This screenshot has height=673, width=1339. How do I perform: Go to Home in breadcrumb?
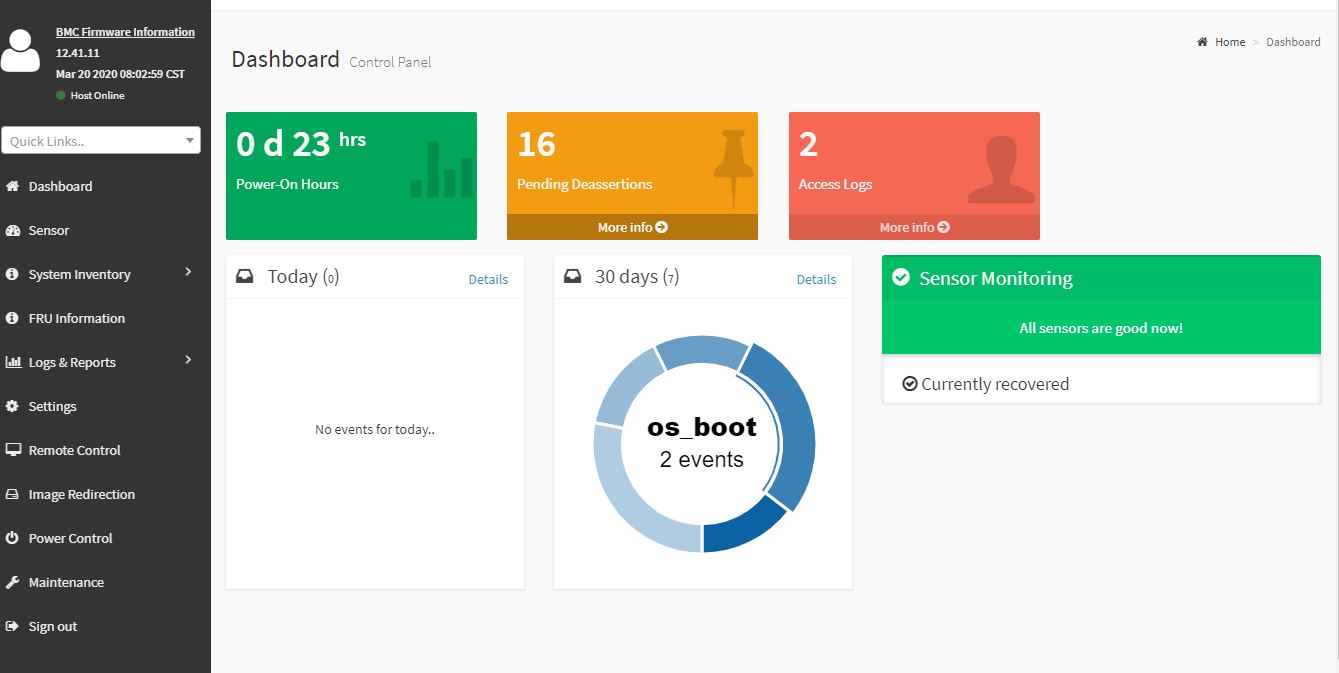(x=1230, y=42)
